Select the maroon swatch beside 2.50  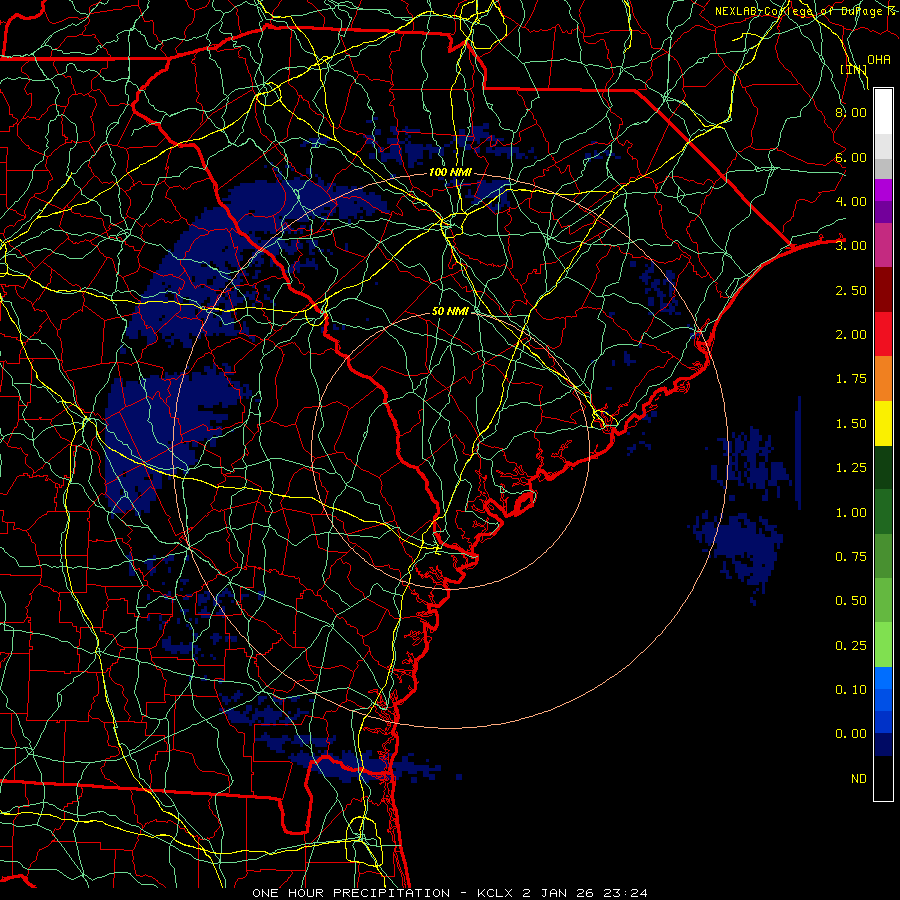click(883, 290)
